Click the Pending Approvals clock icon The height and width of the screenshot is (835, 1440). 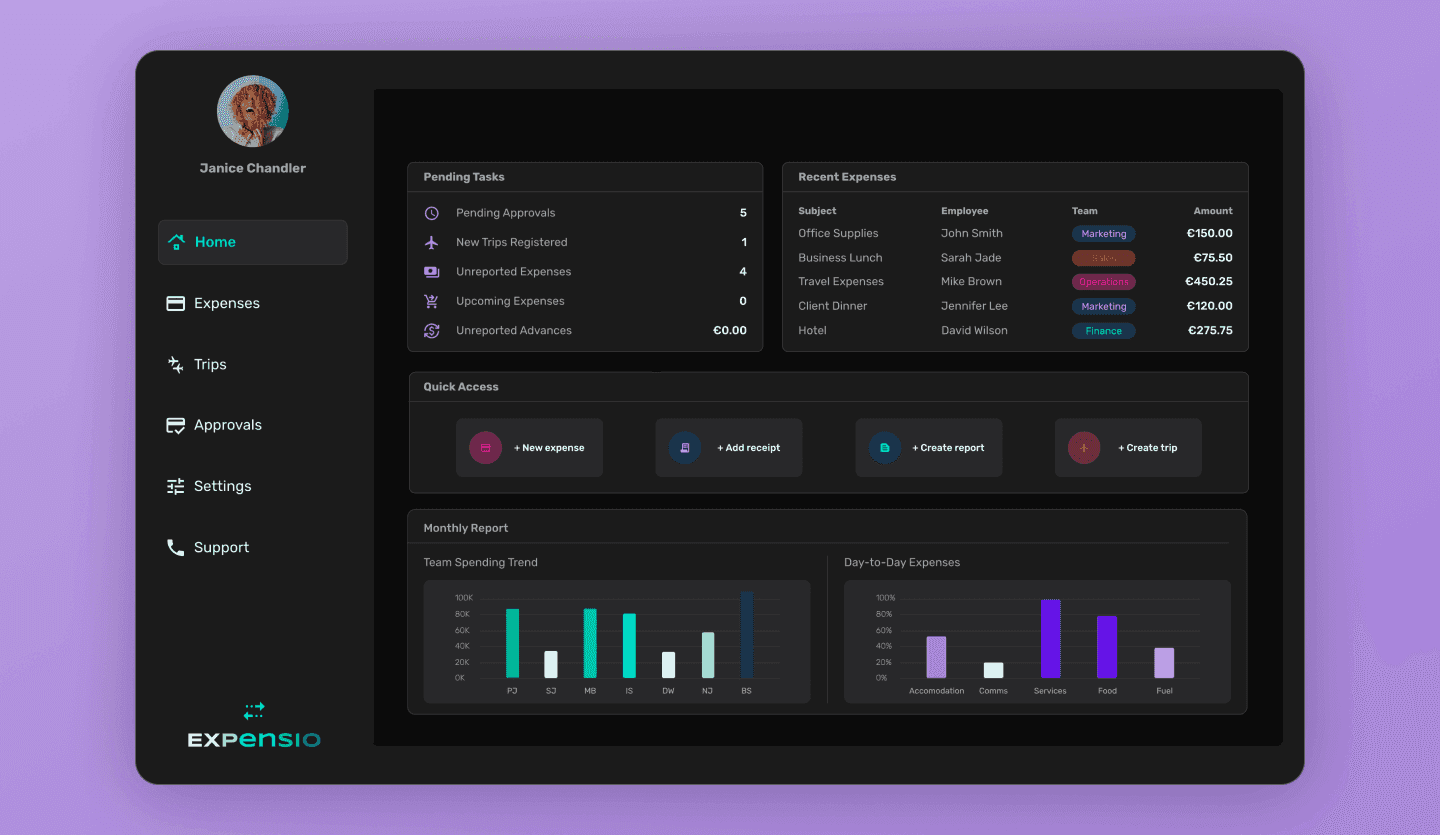click(430, 212)
